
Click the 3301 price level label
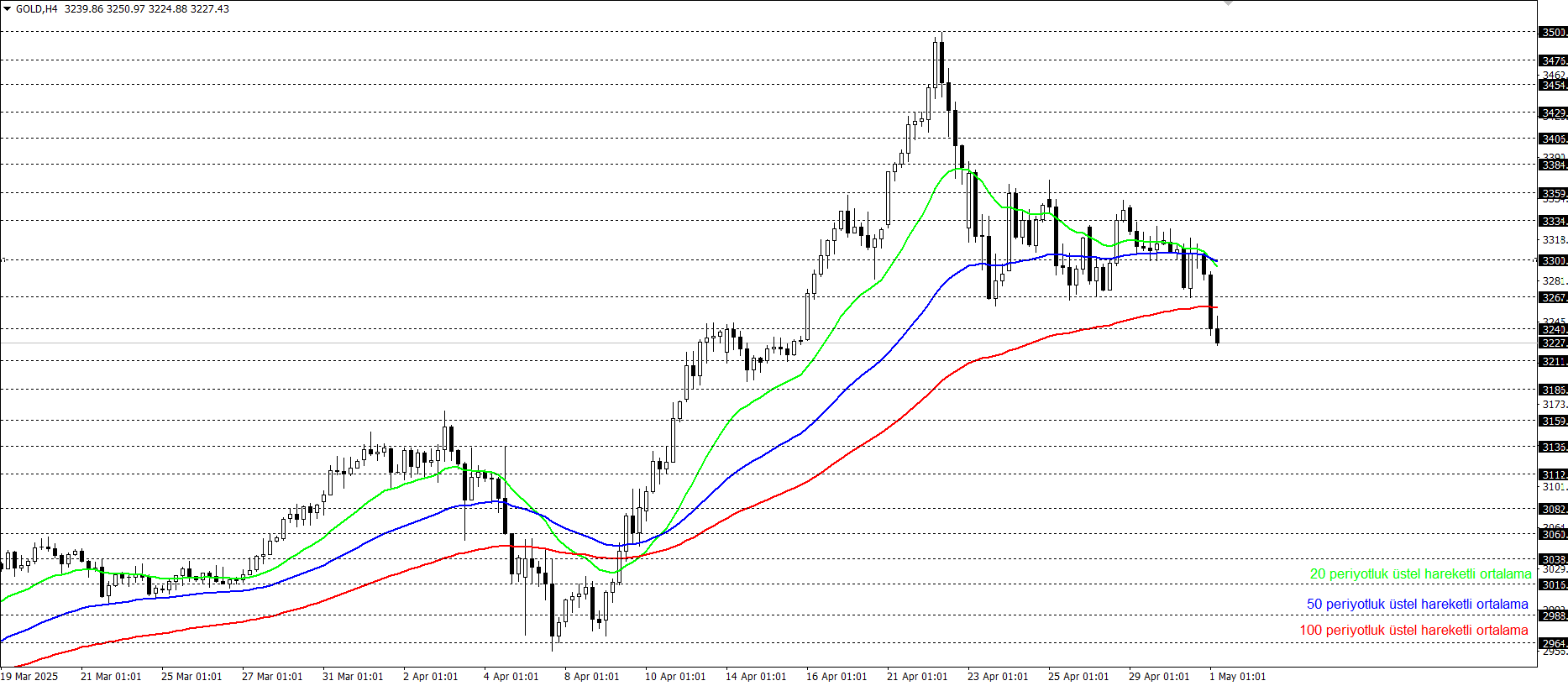click(1553, 260)
